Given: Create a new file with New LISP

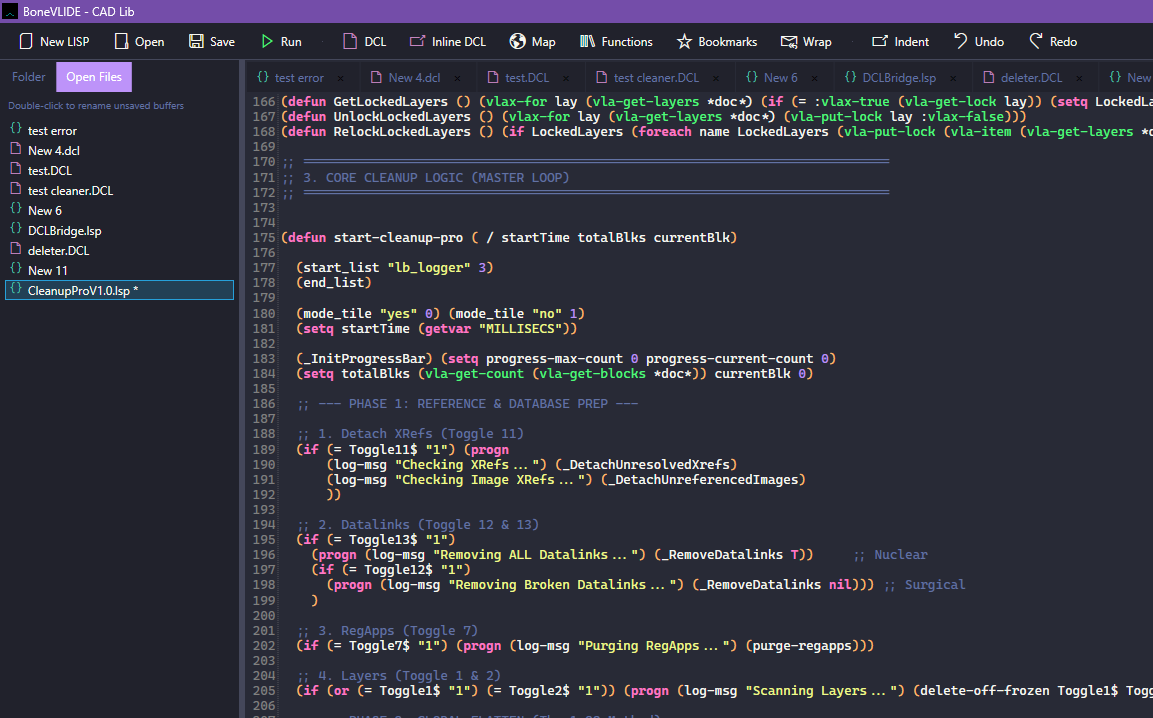Looking at the screenshot, I should [54, 42].
